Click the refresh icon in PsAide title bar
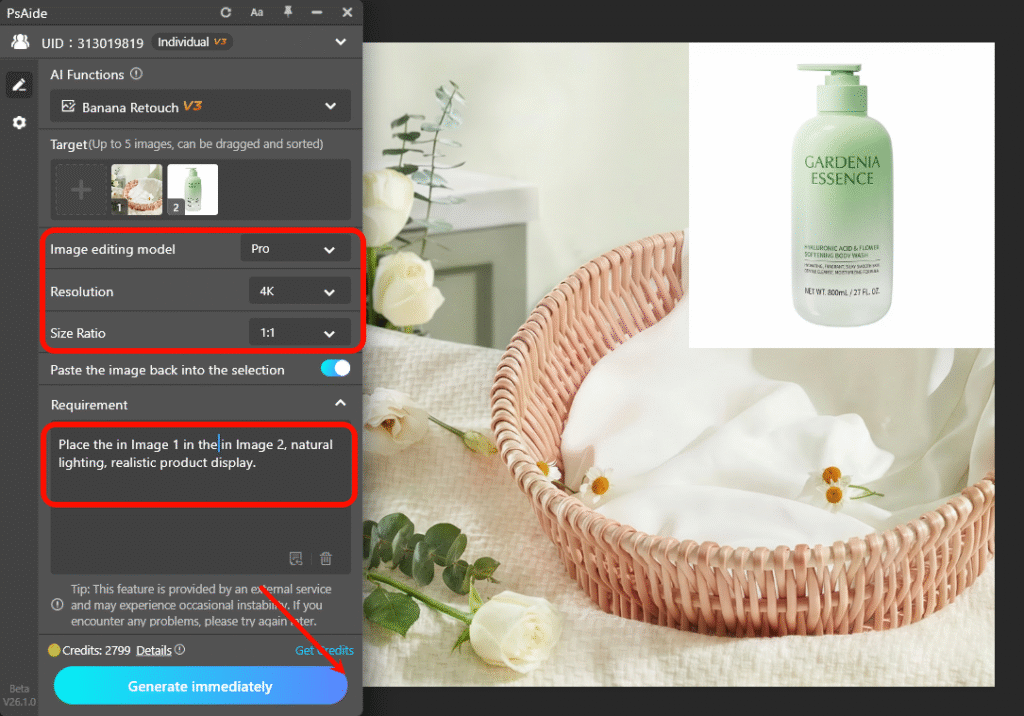1024x716 pixels. click(x=226, y=12)
